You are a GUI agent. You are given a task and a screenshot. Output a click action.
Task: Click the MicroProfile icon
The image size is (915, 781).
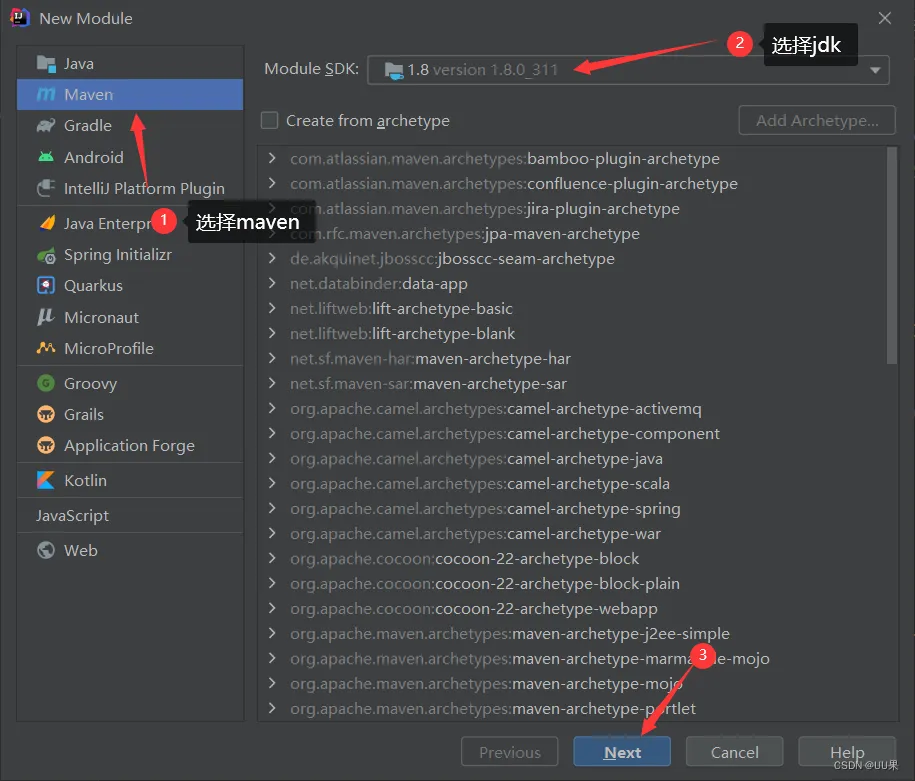[x=46, y=348]
